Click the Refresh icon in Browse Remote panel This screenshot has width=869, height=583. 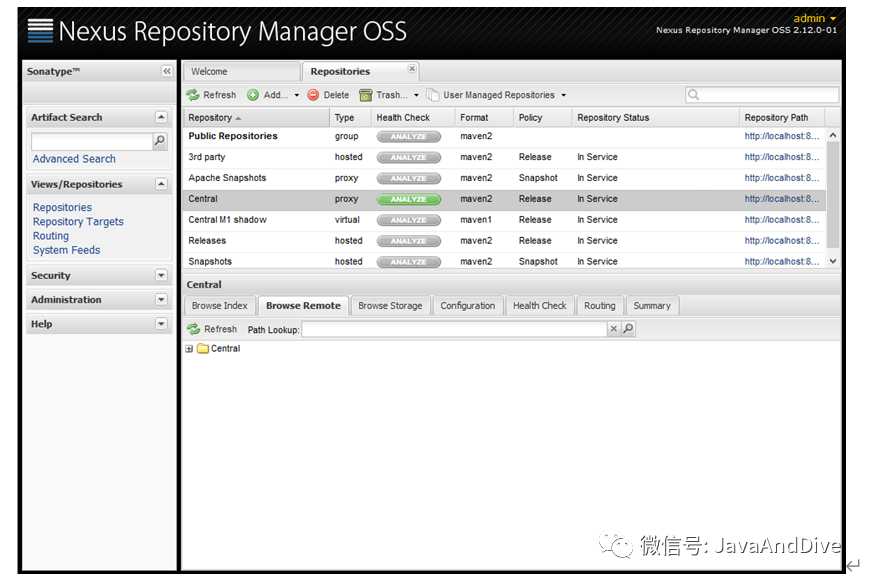click(x=193, y=329)
